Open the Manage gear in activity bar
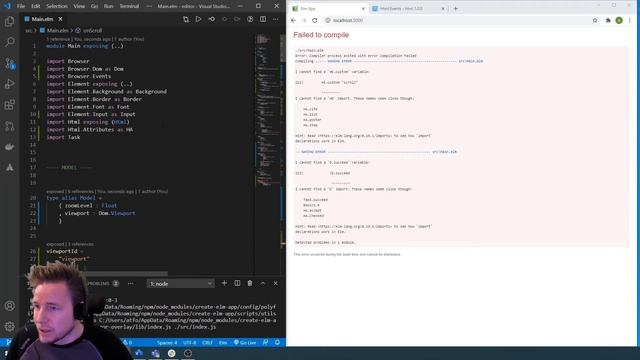Image resolution: width=640 pixels, height=360 pixels. coord(9,326)
